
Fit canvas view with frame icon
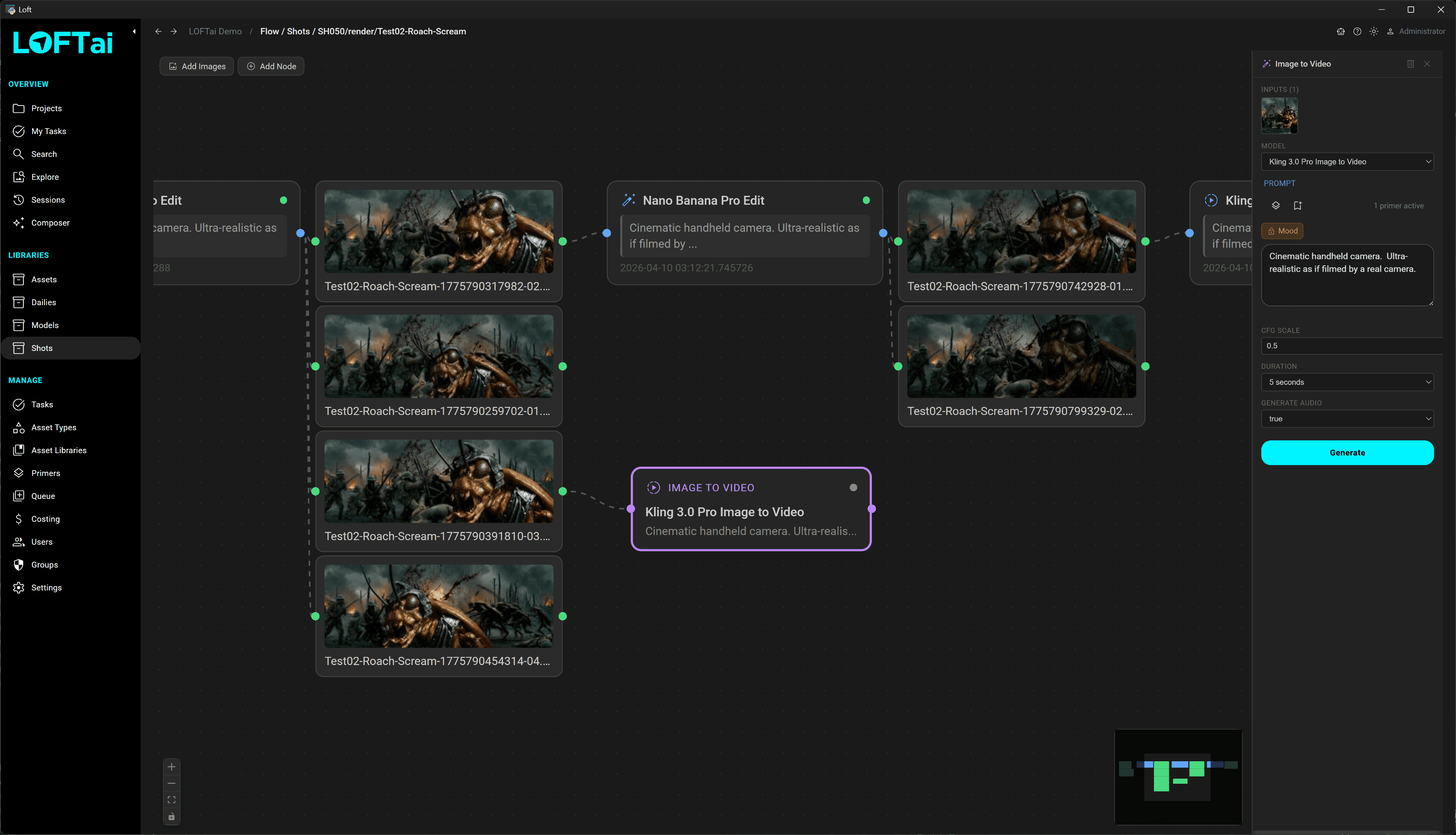click(x=171, y=799)
